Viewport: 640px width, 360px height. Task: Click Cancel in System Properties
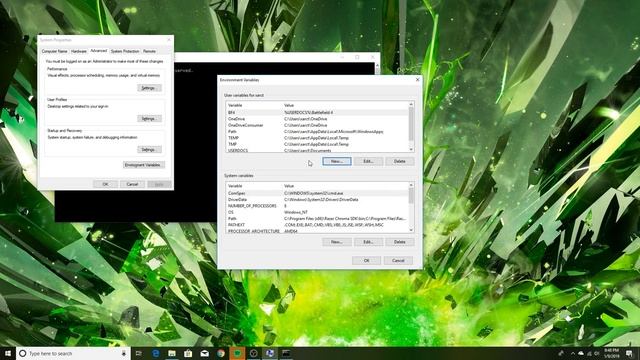132,184
